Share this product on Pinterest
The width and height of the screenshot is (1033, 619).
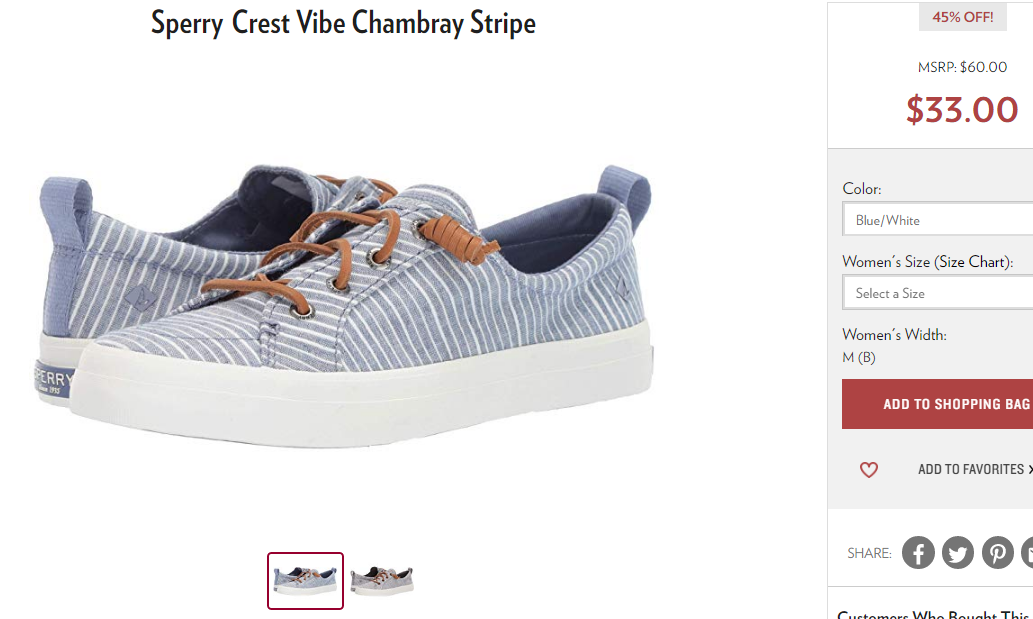998,552
